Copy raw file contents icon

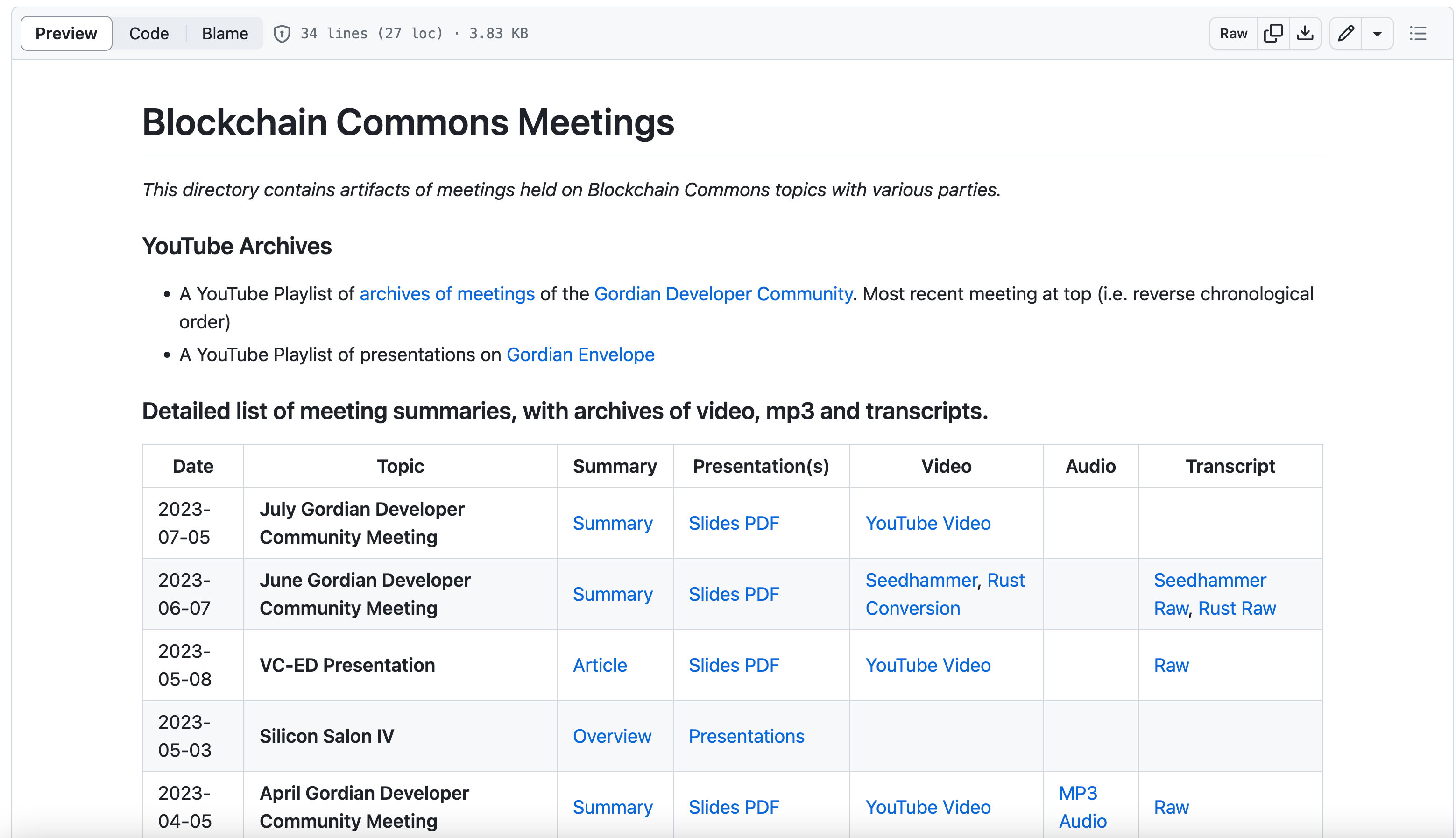[x=1272, y=33]
